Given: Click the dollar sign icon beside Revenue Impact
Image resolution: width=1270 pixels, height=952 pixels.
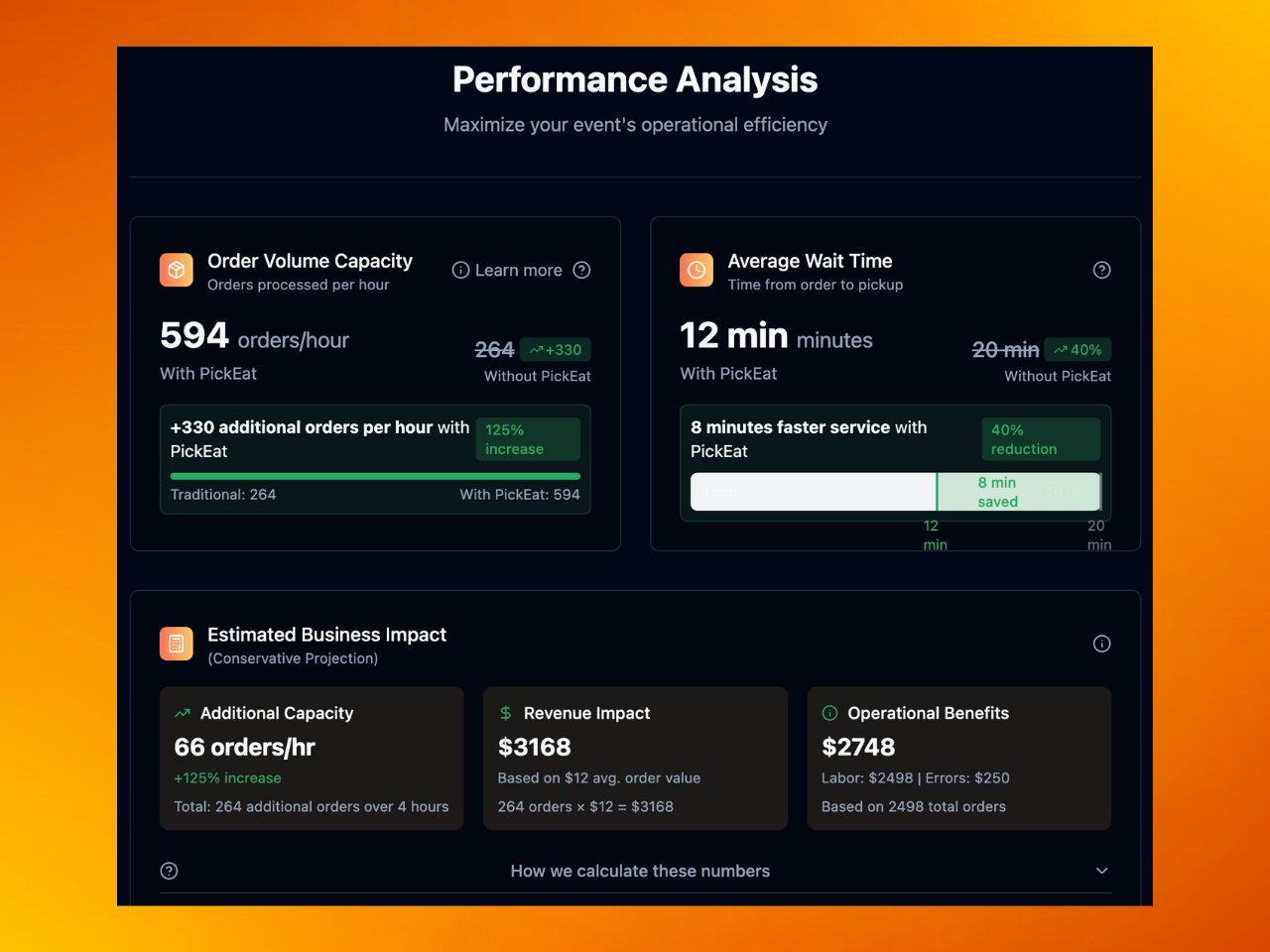Looking at the screenshot, I should tap(506, 713).
